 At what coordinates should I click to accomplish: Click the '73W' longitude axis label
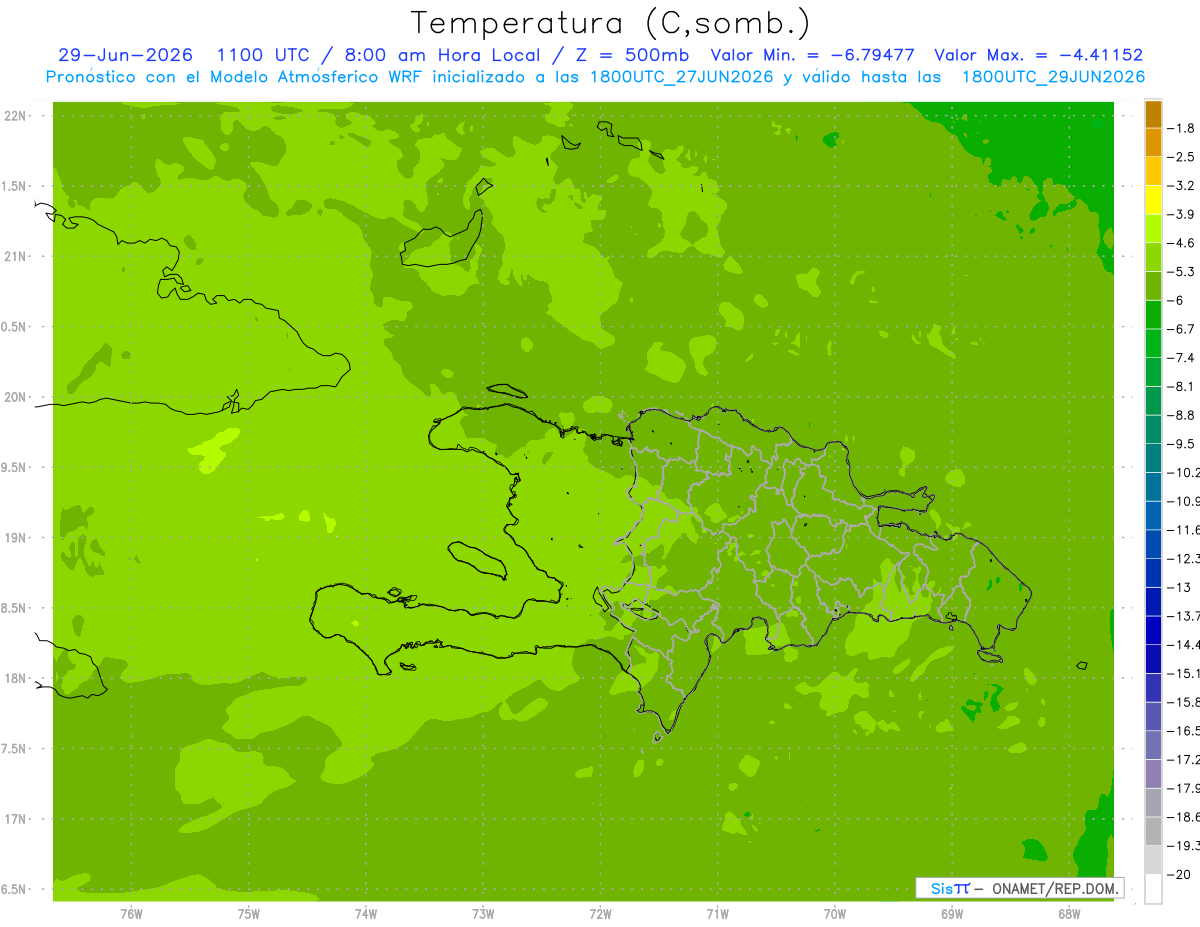pyautogui.click(x=483, y=914)
